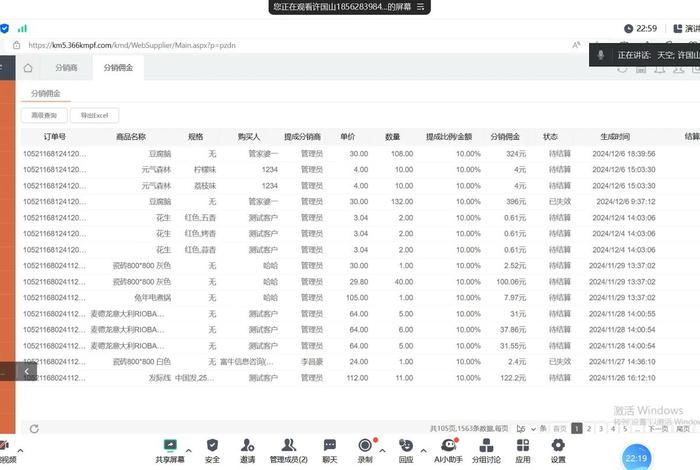Viewport: 700px width, 470px height.
Task: Select the cell reading 100.06元
Action: [x=511, y=282]
